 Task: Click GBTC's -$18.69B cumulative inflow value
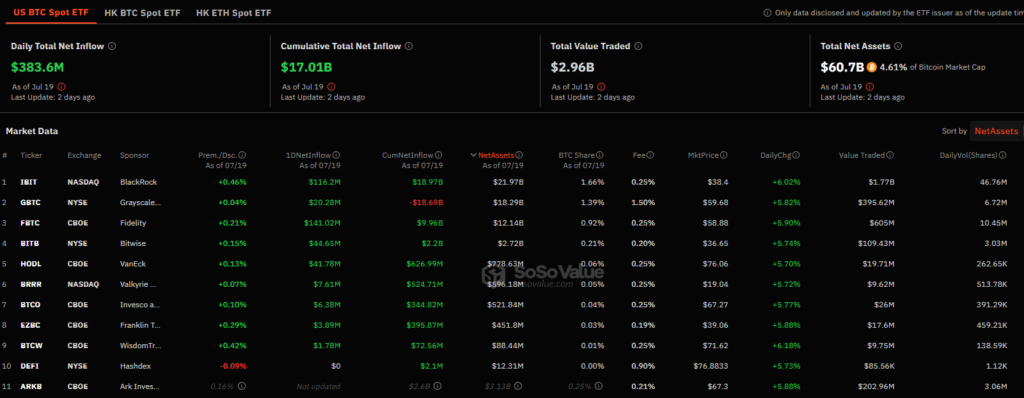coord(426,203)
